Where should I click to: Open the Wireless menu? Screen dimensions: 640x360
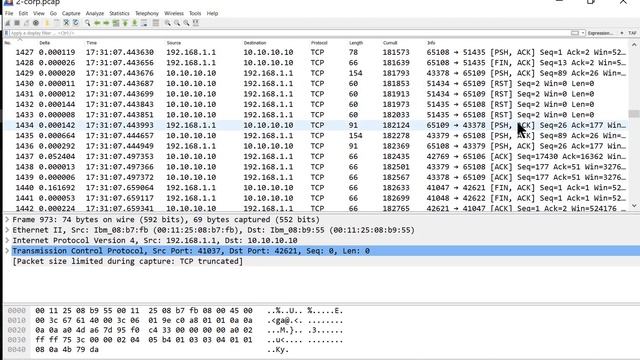[x=174, y=13]
